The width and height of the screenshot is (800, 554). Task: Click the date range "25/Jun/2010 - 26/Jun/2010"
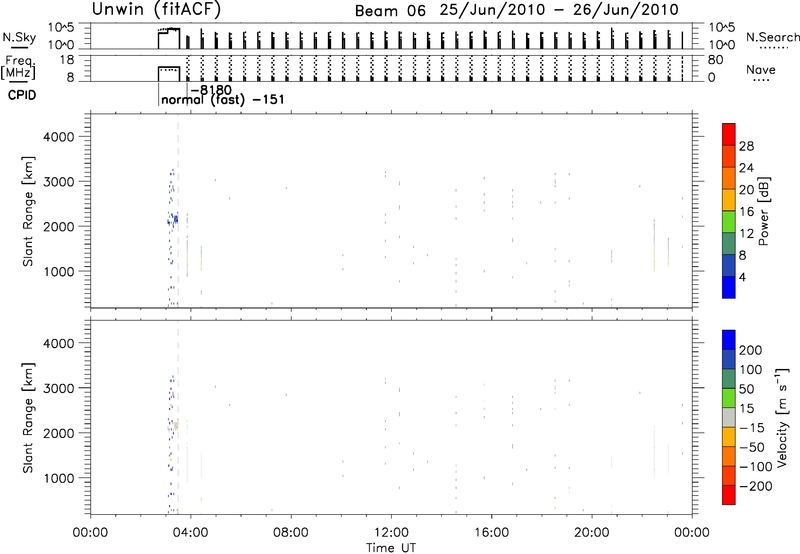559,10
